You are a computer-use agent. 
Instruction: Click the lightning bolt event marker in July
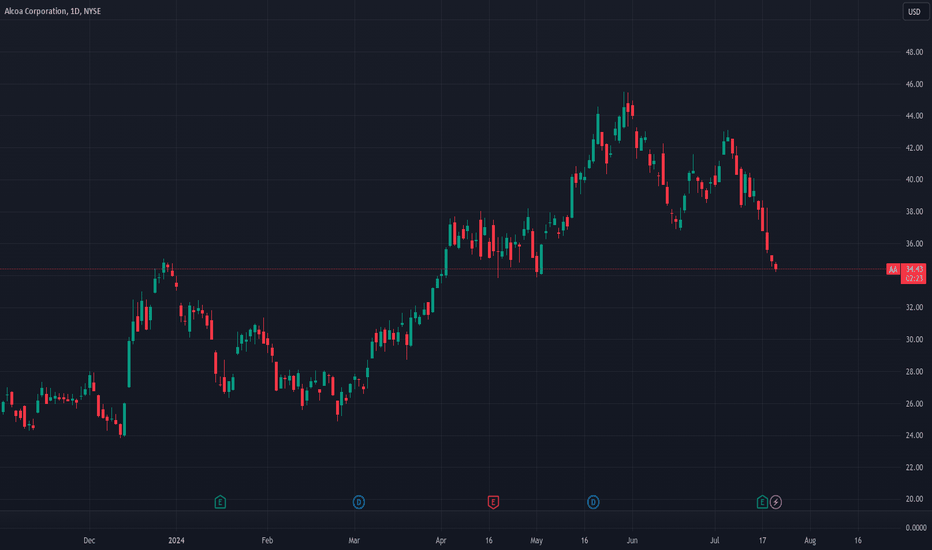coord(776,502)
